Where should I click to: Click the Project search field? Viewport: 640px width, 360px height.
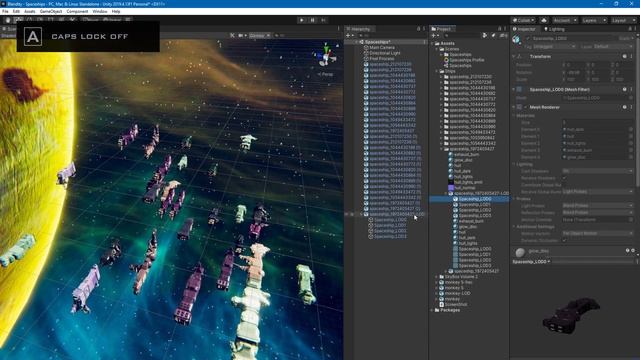pos(462,36)
